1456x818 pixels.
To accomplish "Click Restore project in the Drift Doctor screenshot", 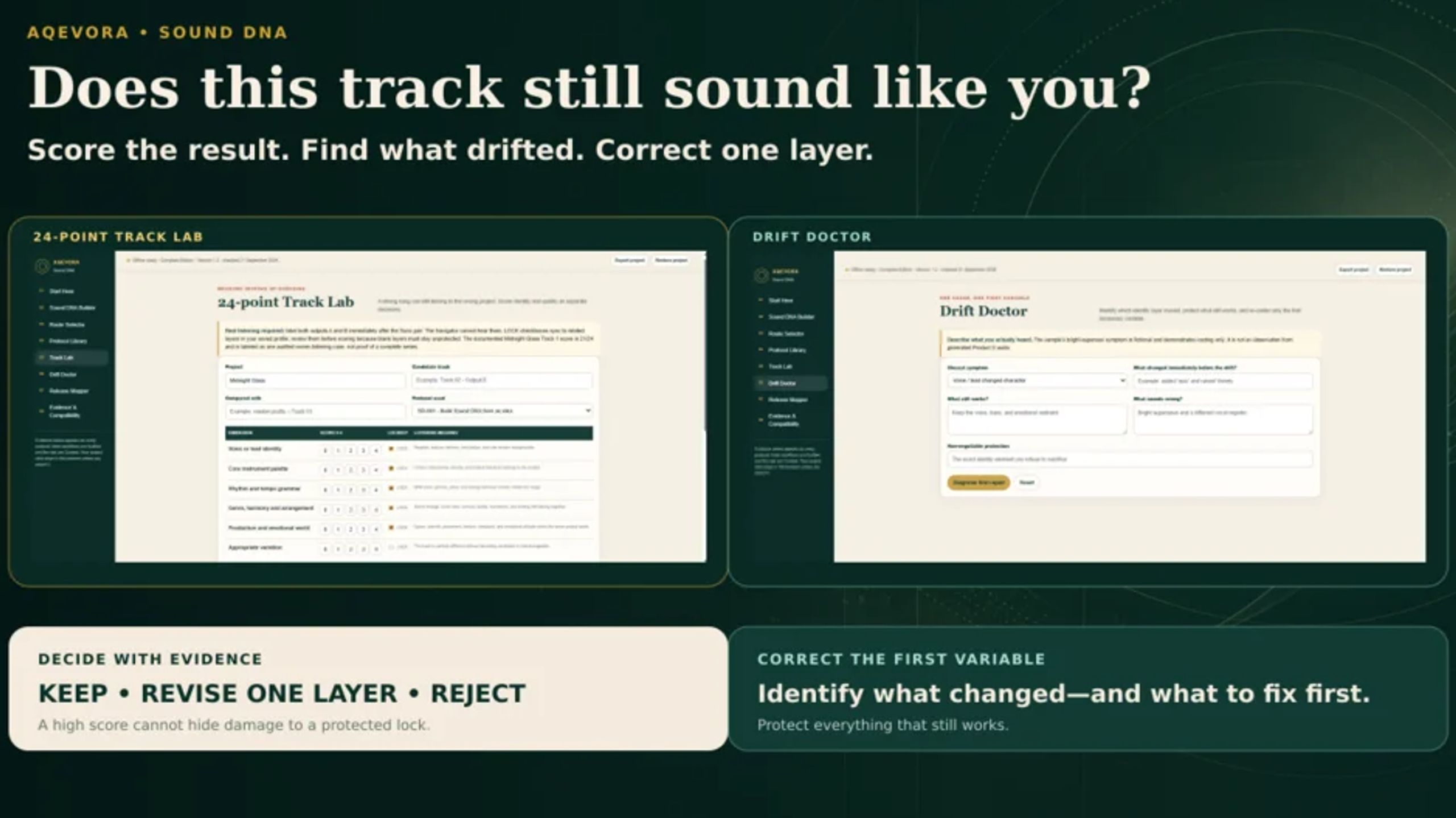I will click(x=1395, y=269).
